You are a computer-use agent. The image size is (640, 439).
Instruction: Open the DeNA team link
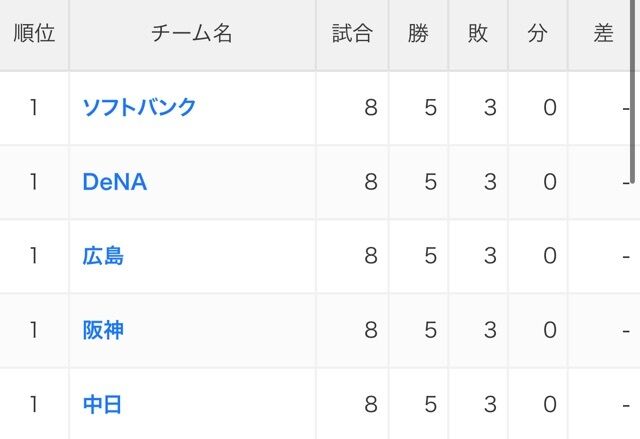tap(115, 182)
